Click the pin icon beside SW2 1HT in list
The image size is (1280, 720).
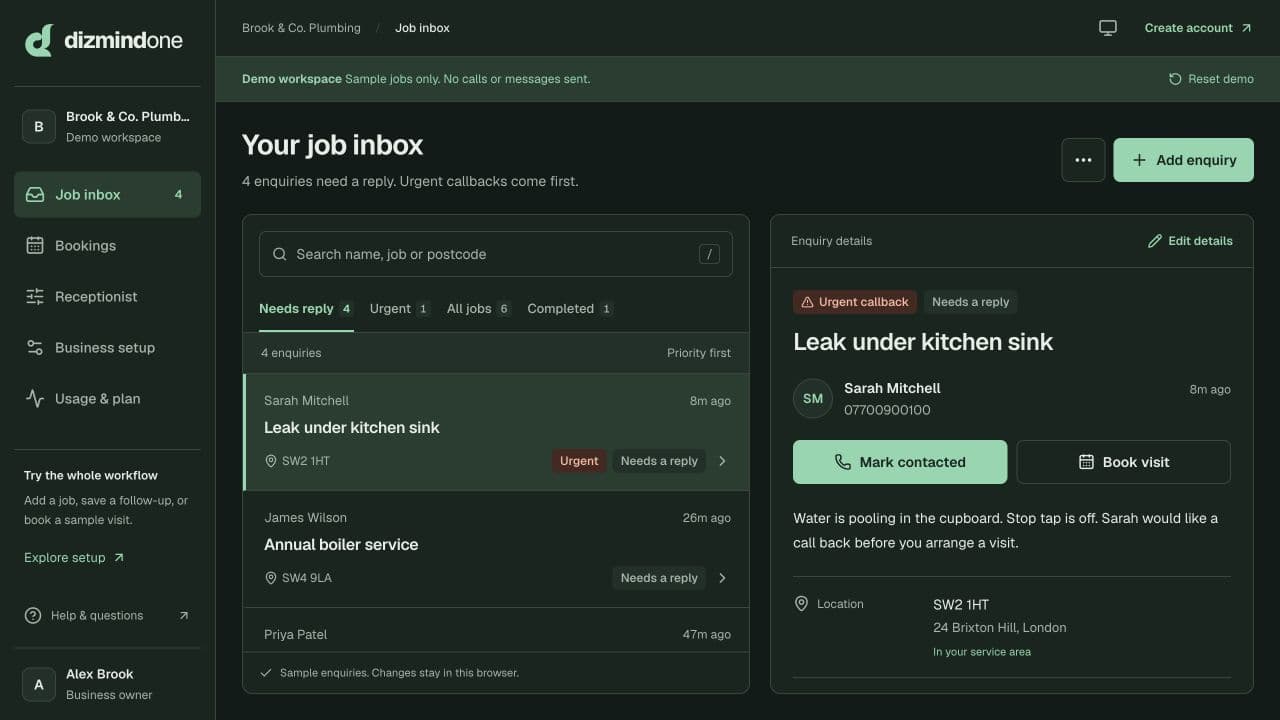click(270, 461)
